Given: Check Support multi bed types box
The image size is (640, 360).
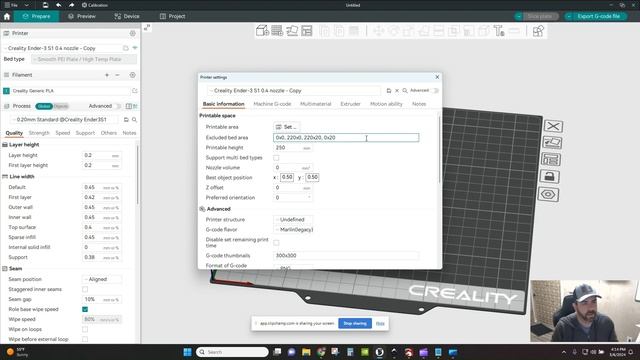Looking at the screenshot, I should click(x=276, y=158).
